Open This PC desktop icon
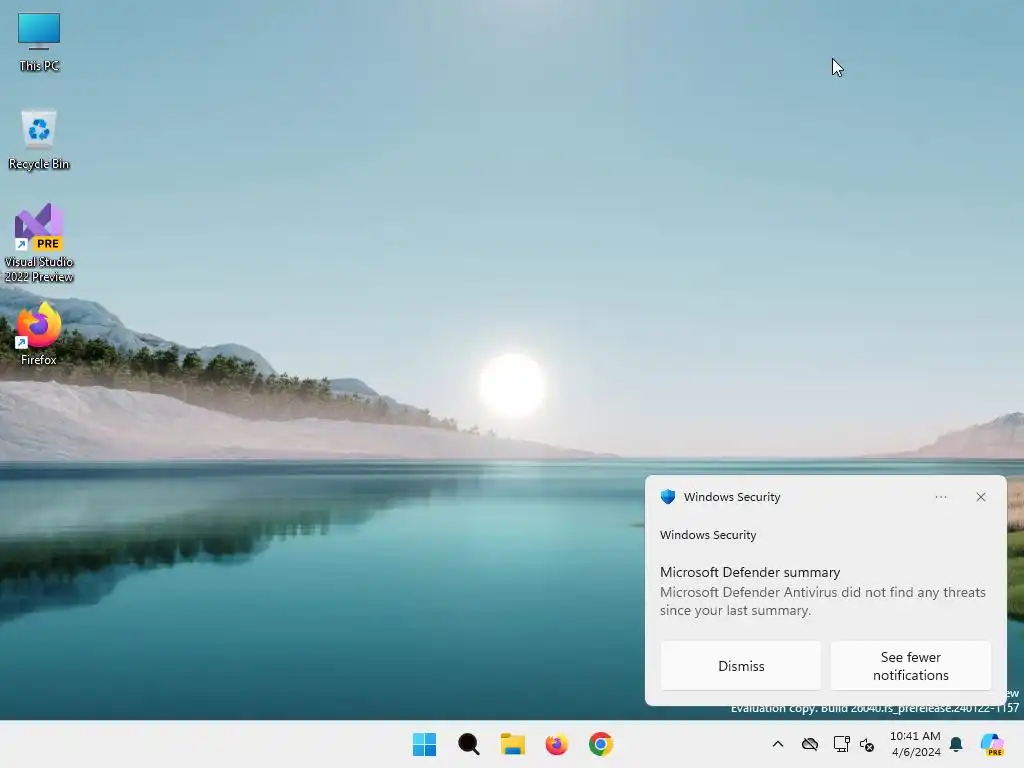The image size is (1024, 768). [39, 42]
